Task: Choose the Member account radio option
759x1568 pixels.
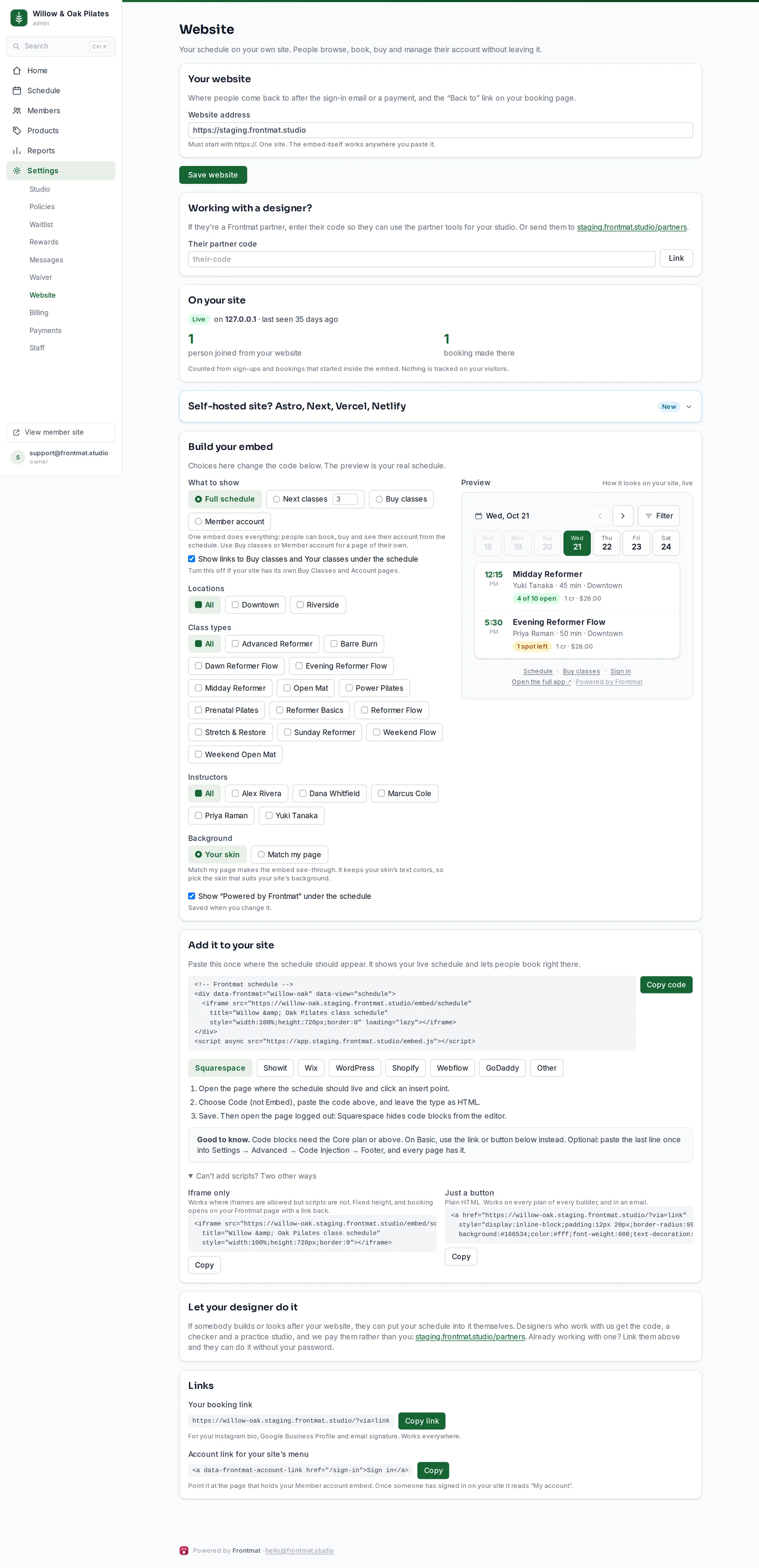Action: (x=199, y=522)
